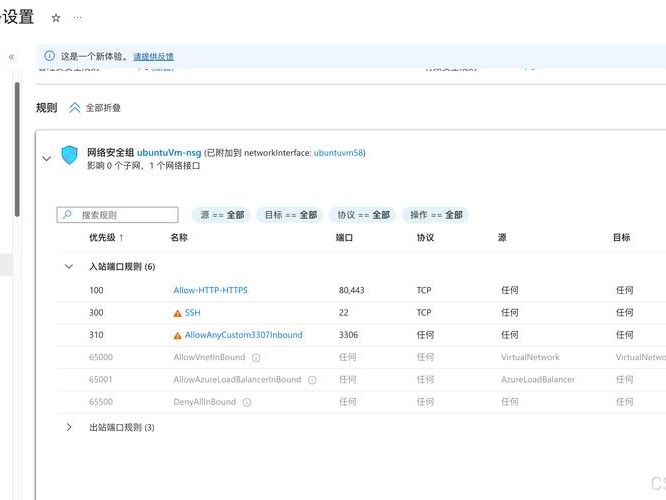Viewport: 666px width, 500px height.
Task: Open the 协议 == 全部 filter
Action: [364, 215]
